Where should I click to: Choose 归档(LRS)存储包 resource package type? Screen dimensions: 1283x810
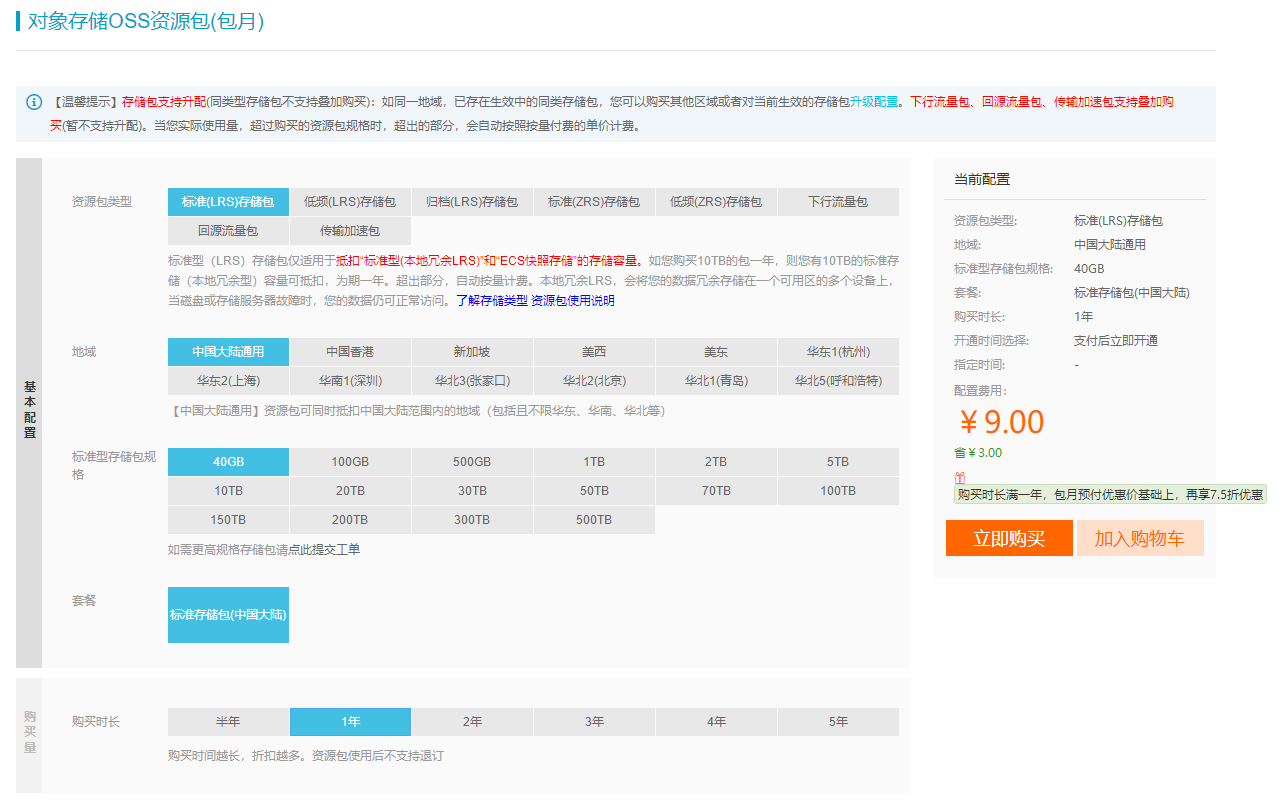tap(472, 202)
